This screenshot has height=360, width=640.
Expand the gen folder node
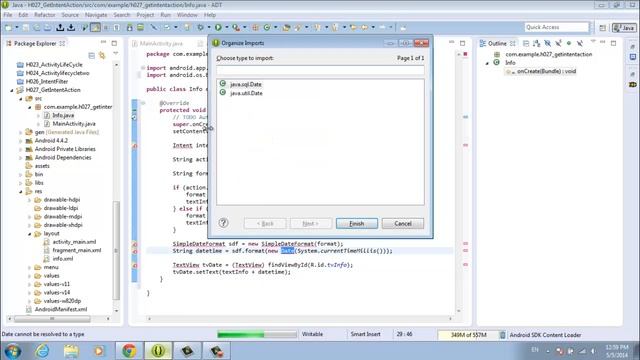click(21, 132)
